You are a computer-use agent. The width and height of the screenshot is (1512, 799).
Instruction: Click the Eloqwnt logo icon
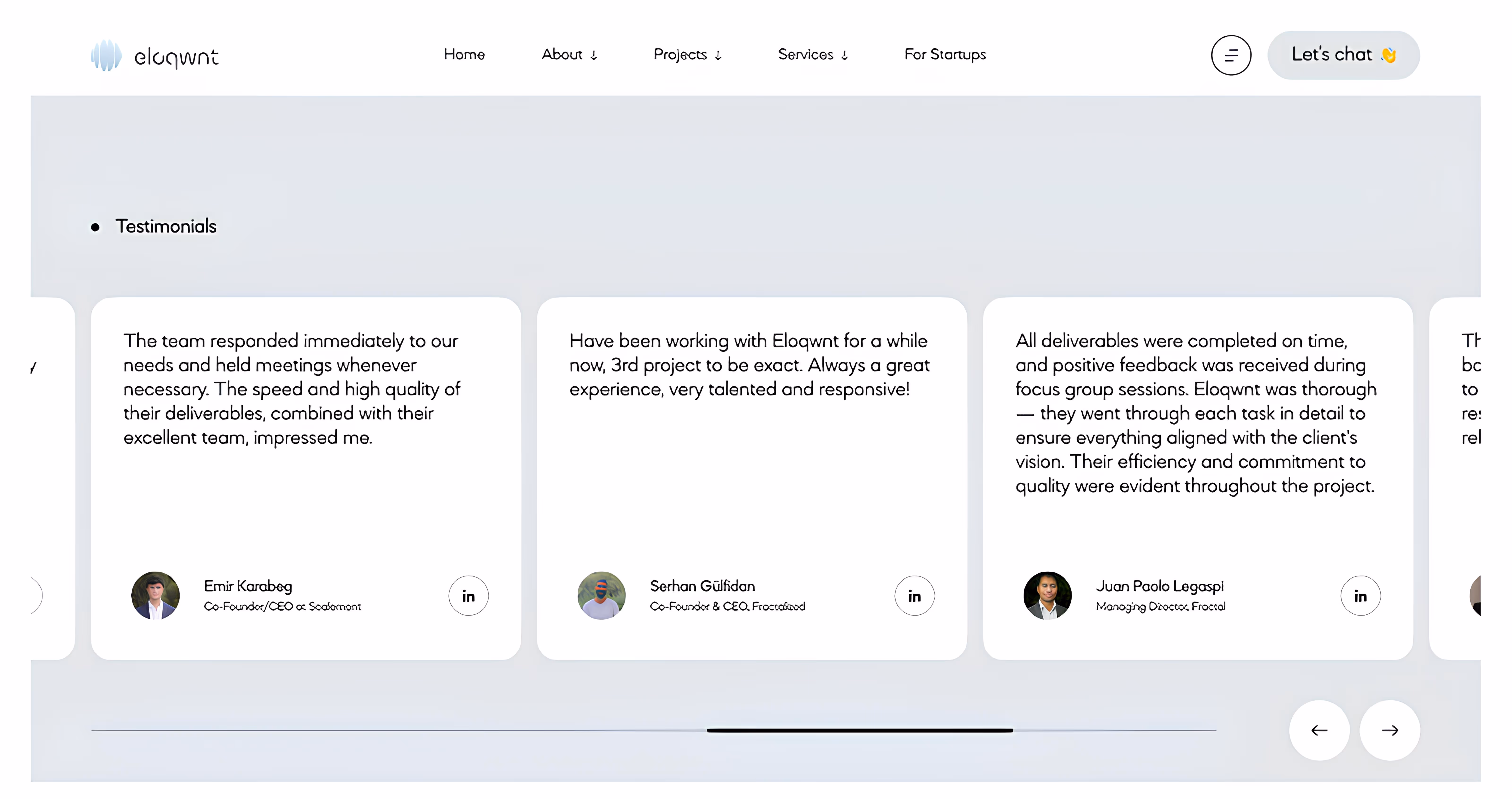tap(106, 56)
